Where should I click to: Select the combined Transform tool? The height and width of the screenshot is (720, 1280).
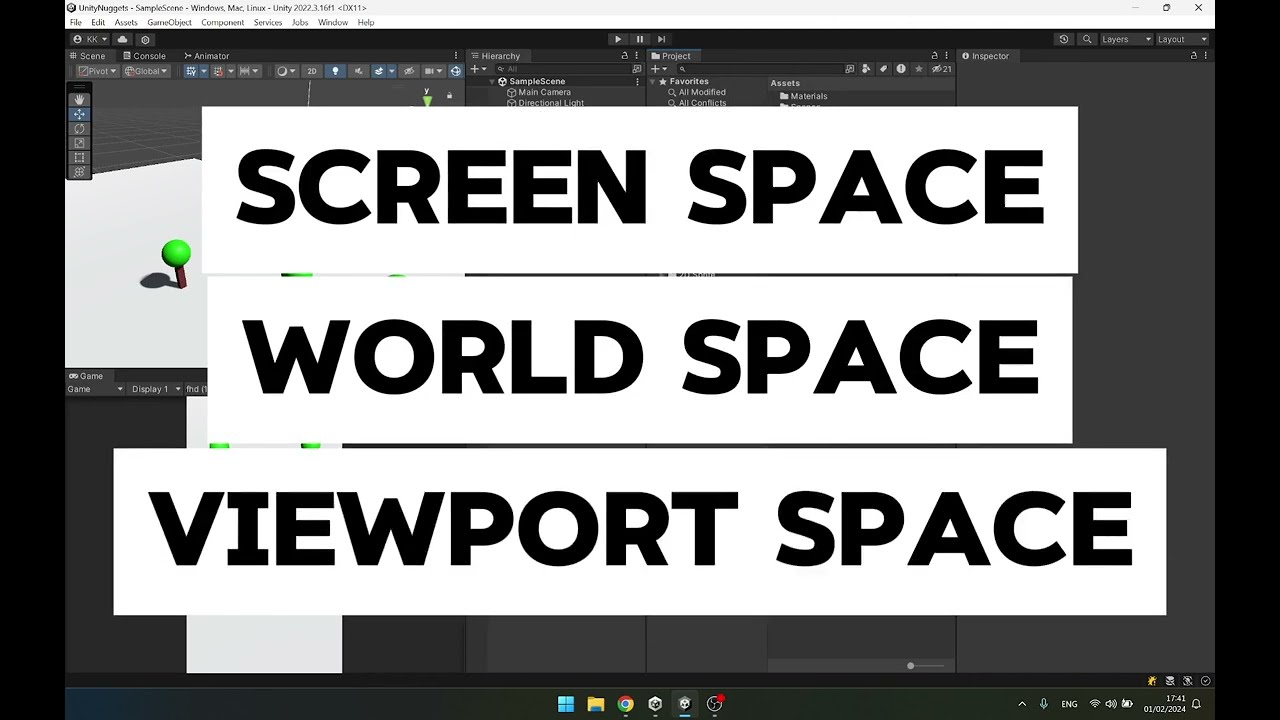[79, 172]
